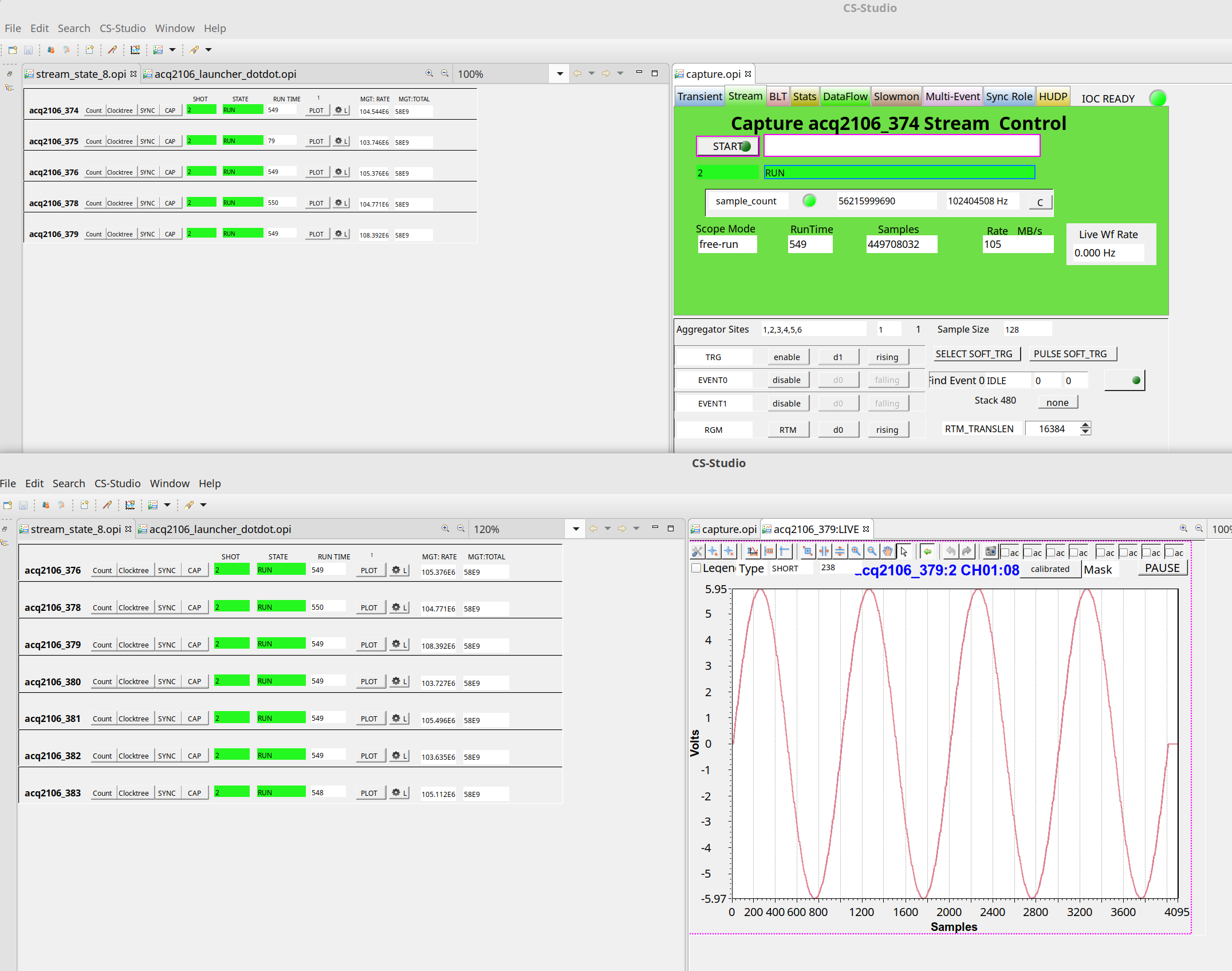Select the pan hand tool in plot toolbar
1232x971 pixels.
click(888, 551)
